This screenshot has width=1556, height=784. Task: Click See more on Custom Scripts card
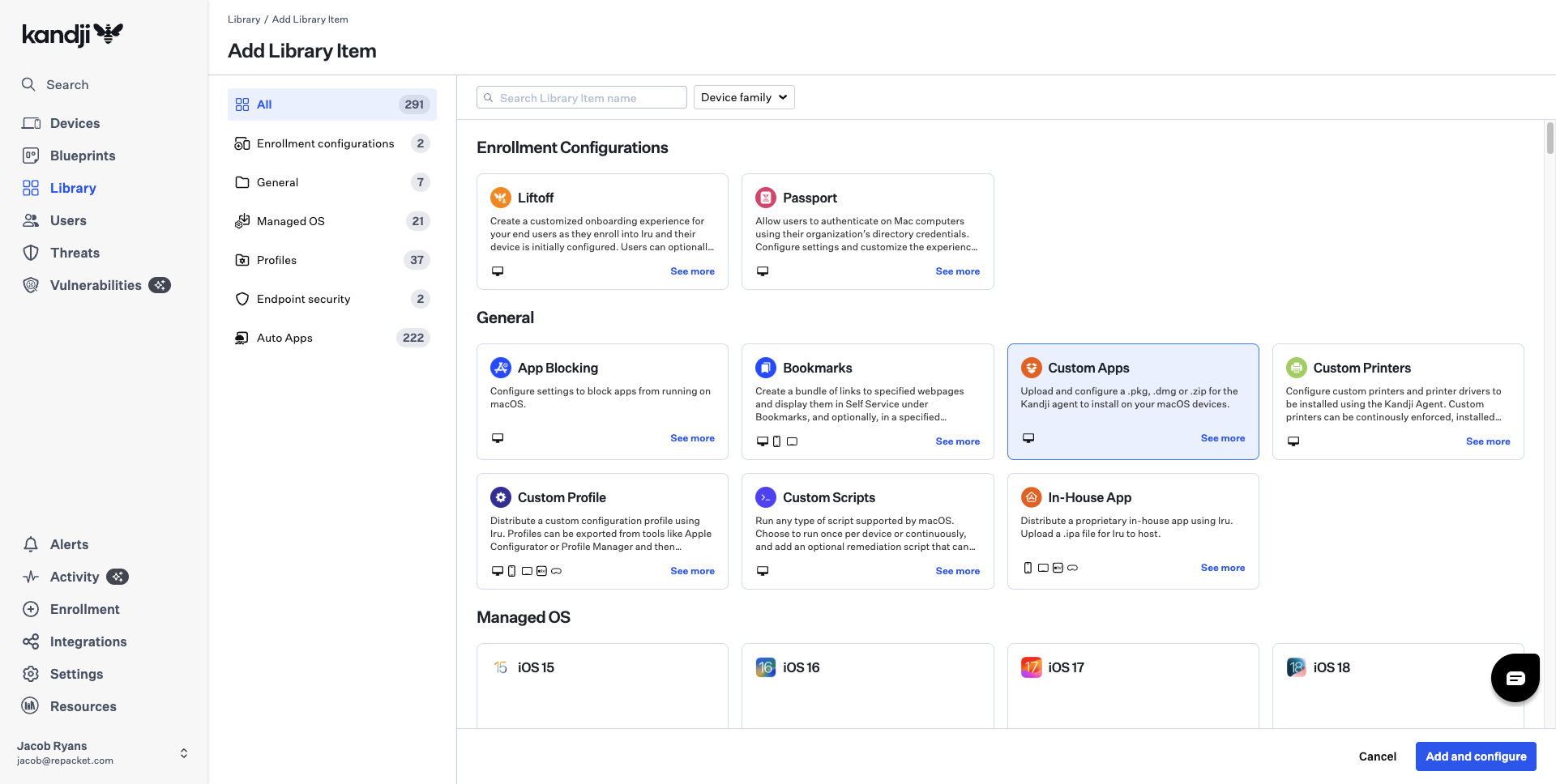click(x=957, y=571)
